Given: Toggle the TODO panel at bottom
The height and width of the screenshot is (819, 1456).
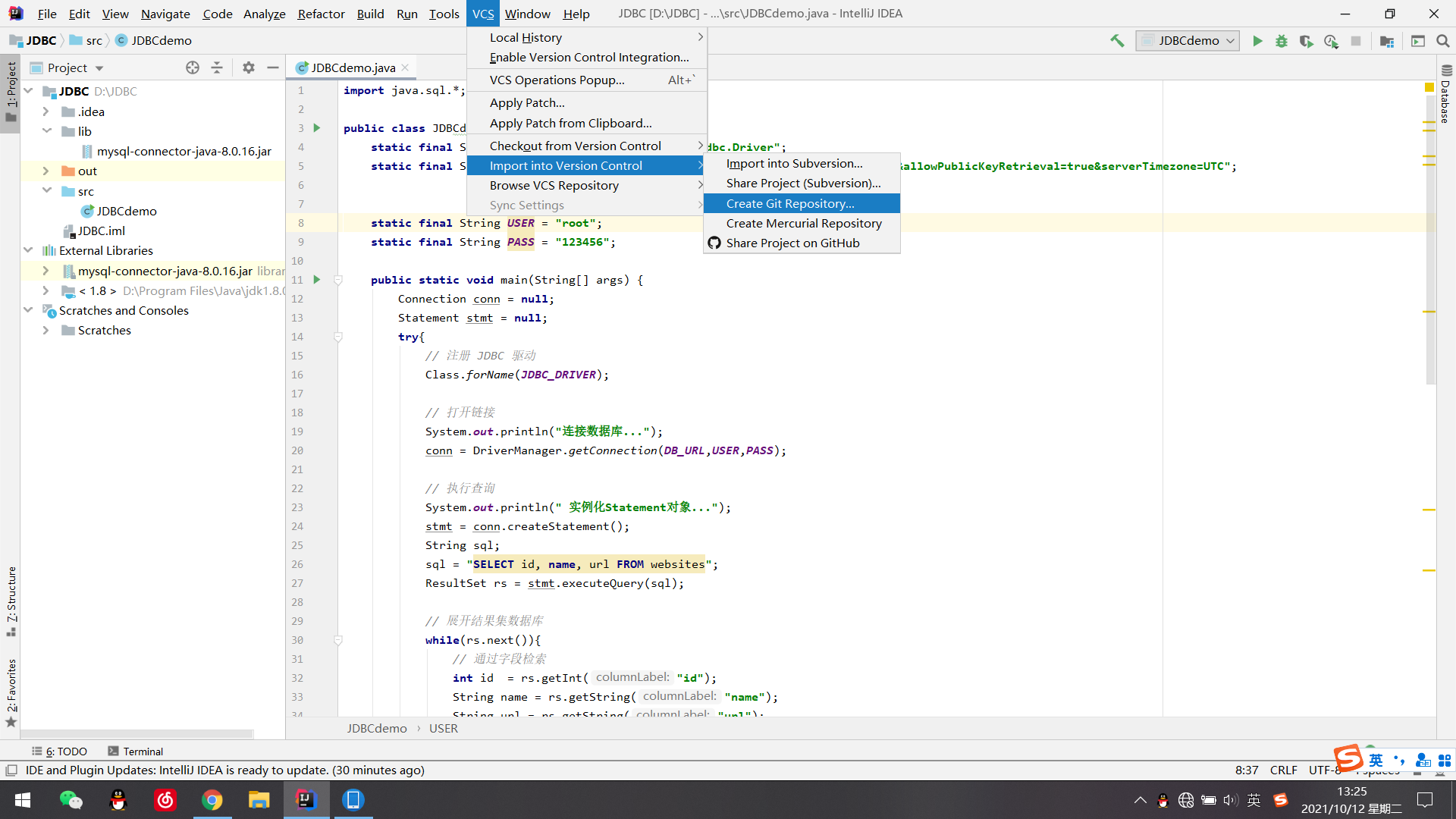Looking at the screenshot, I should (62, 751).
